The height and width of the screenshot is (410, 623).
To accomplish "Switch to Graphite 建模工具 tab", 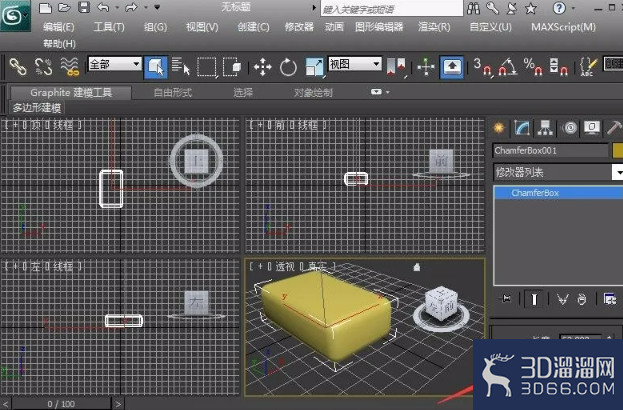I will point(71,93).
